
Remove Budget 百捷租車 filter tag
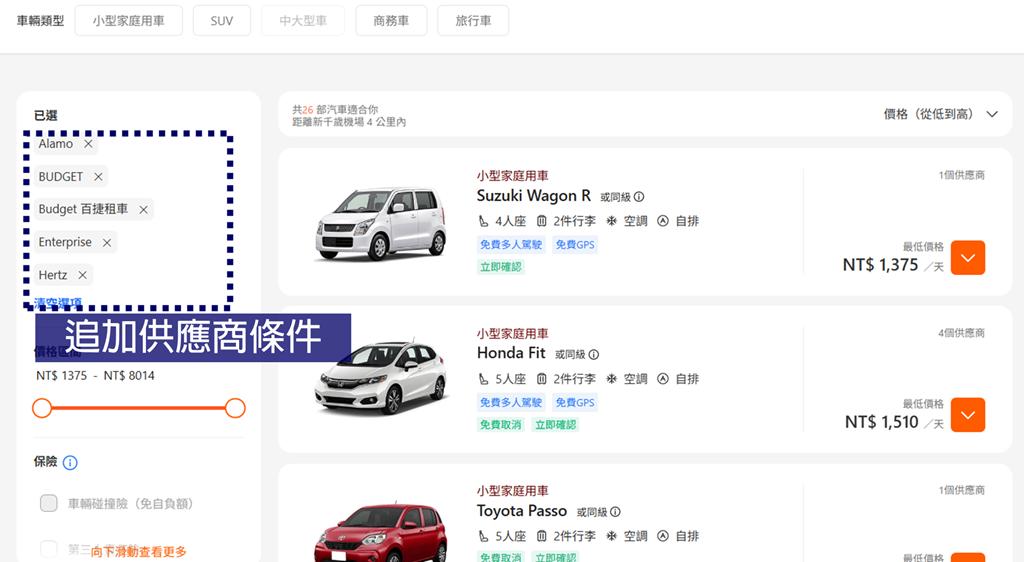pyautogui.click(x=144, y=210)
